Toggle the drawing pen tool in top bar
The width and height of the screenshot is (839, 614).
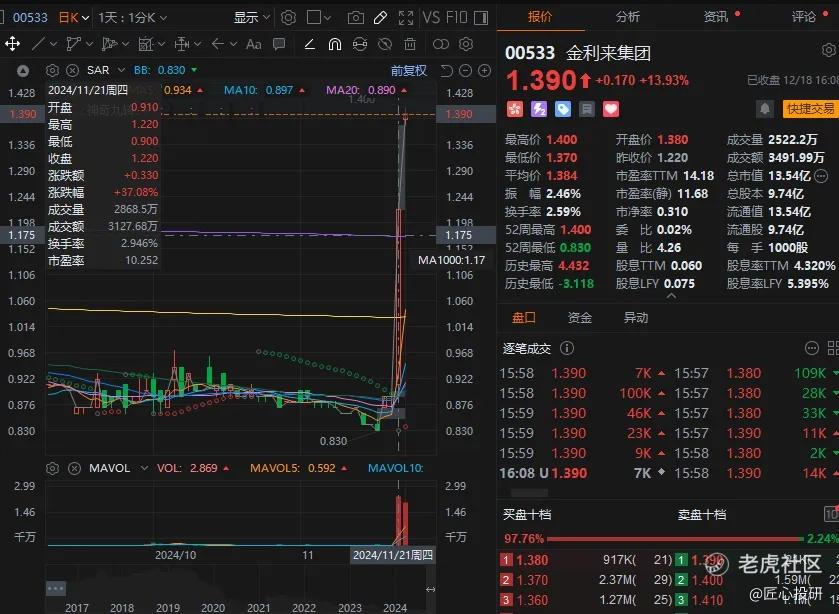(x=380, y=18)
